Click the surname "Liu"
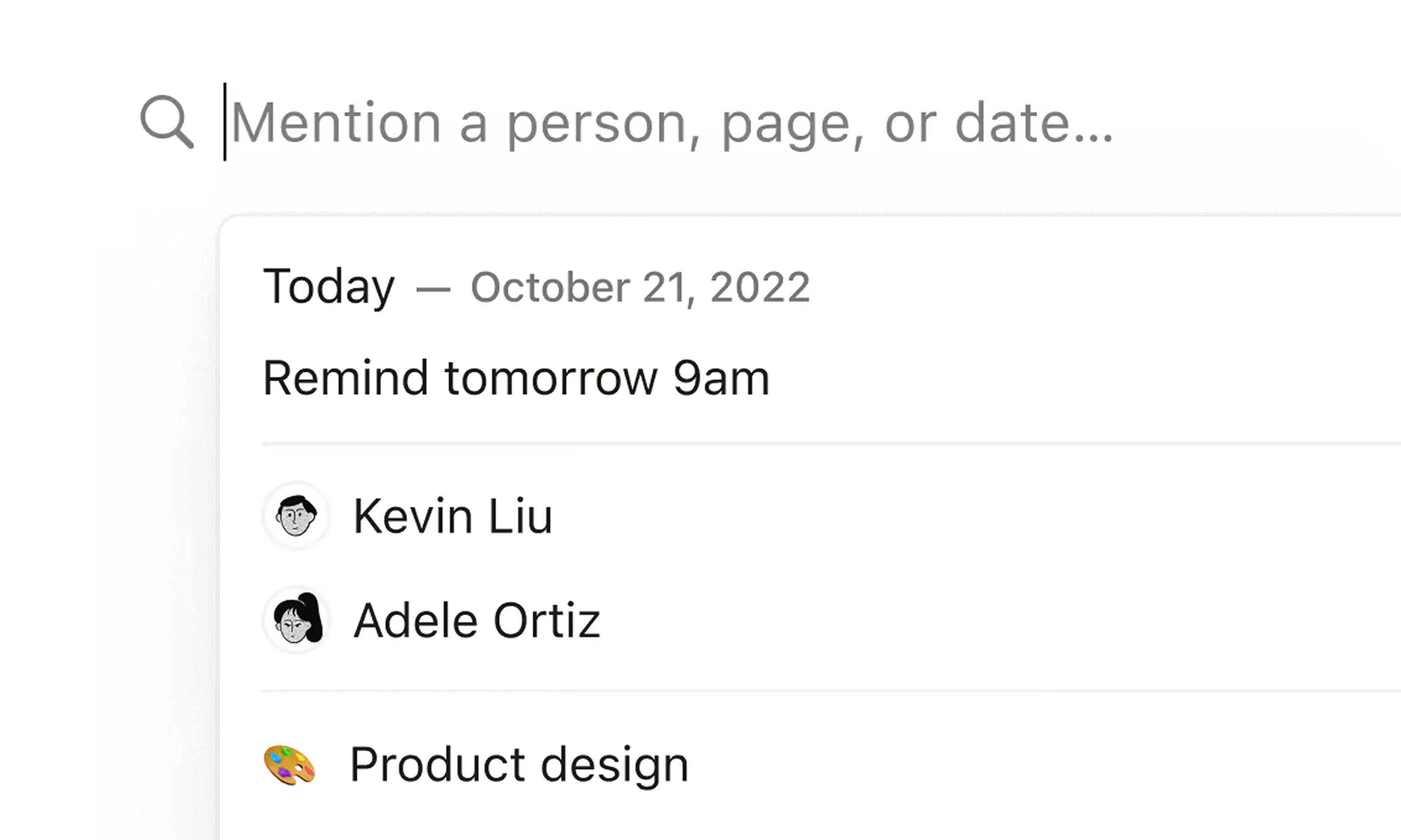 coord(520,516)
